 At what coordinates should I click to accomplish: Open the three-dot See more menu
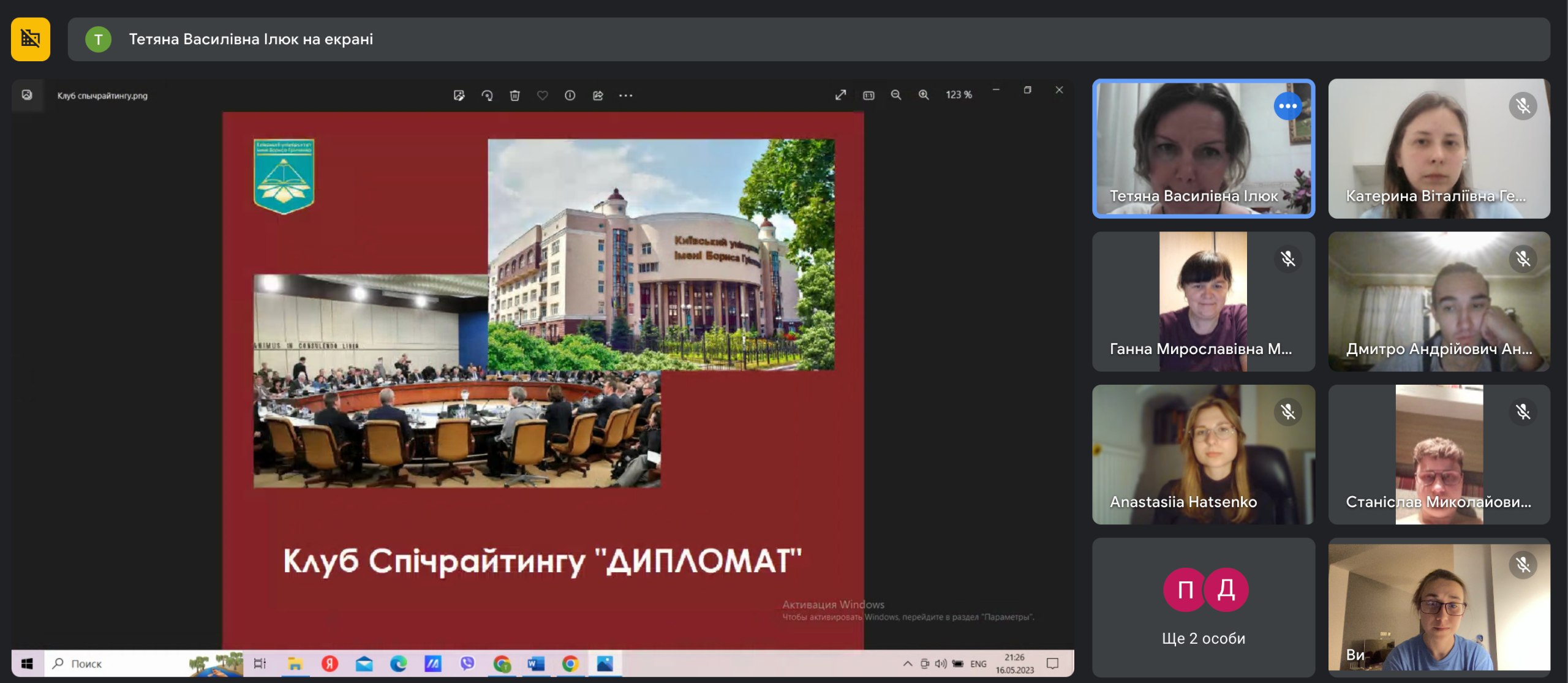[x=625, y=96]
